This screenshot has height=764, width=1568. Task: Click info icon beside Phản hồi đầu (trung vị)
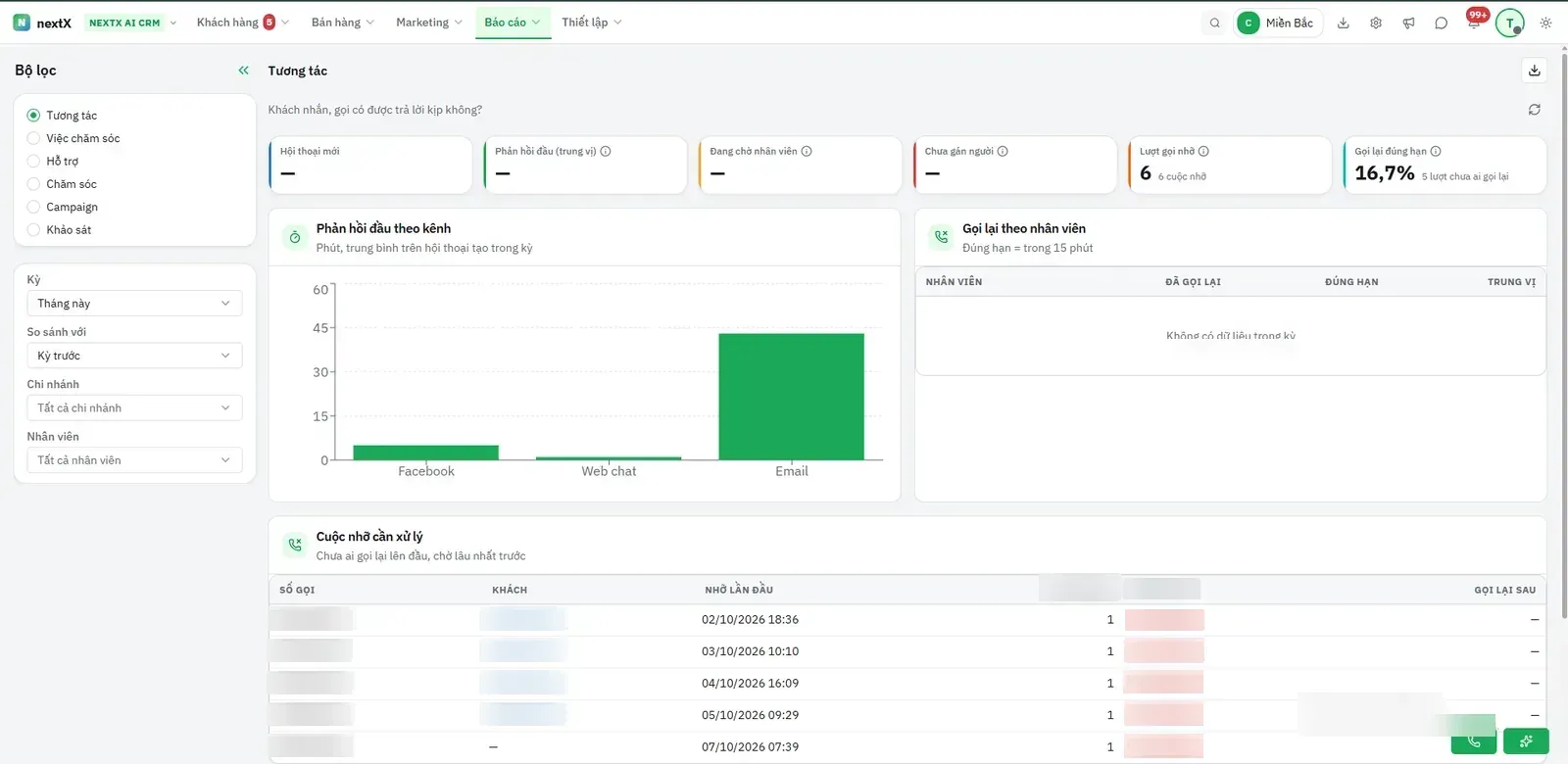606,151
